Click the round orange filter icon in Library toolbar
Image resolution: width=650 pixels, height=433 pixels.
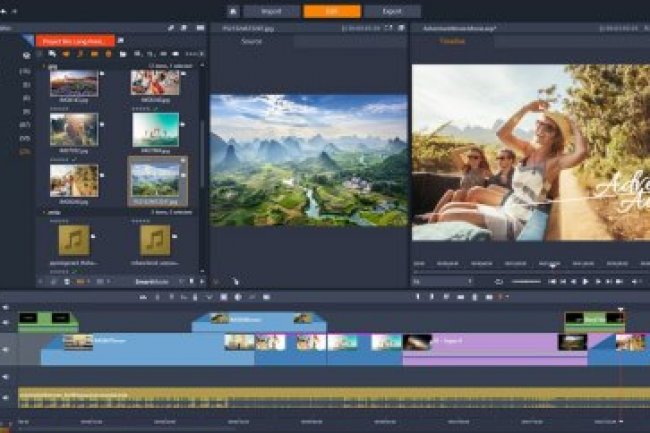[108, 54]
